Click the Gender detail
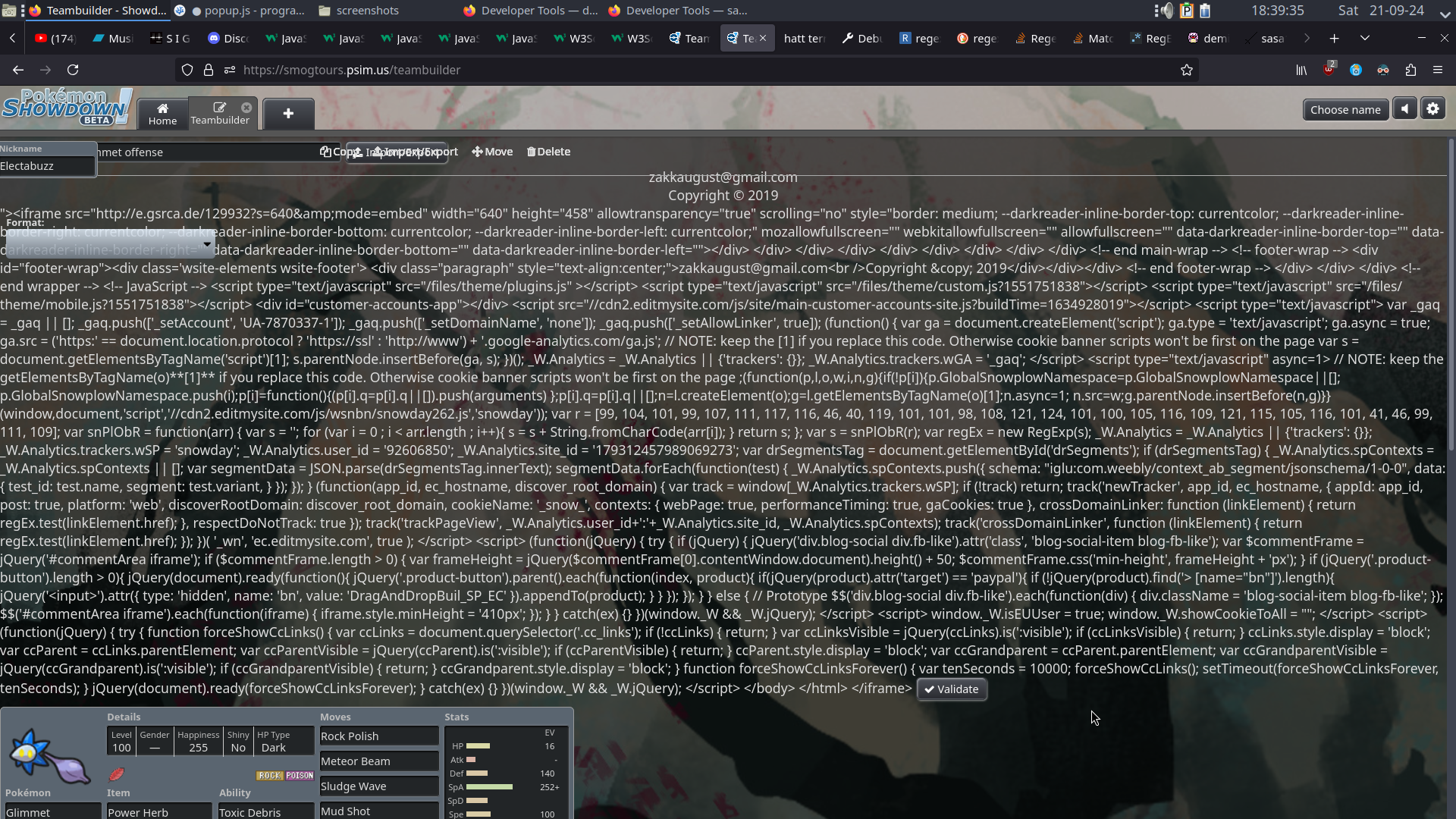The image size is (1456, 819). coord(155,741)
